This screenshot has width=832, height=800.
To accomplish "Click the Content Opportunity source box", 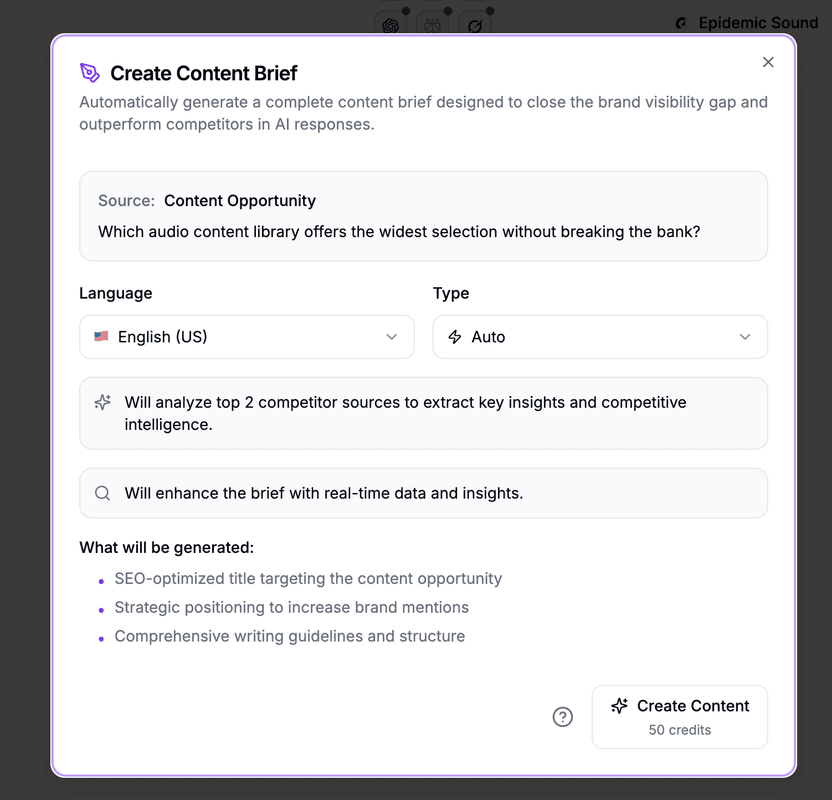I will pos(424,216).
